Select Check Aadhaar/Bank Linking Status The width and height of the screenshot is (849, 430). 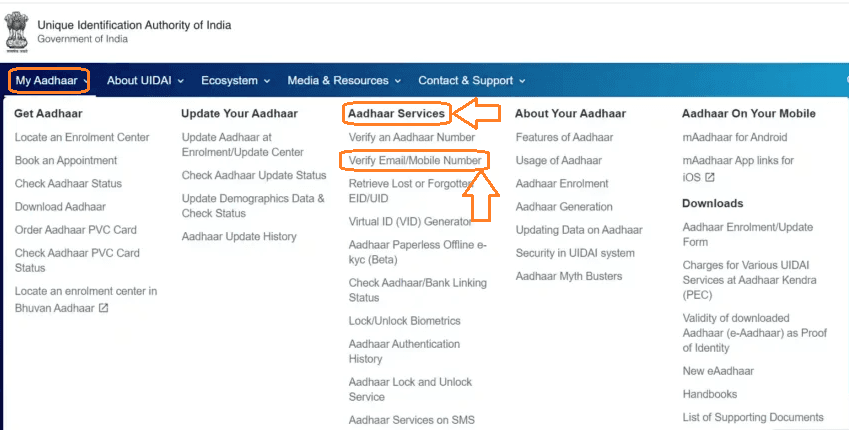(417, 290)
